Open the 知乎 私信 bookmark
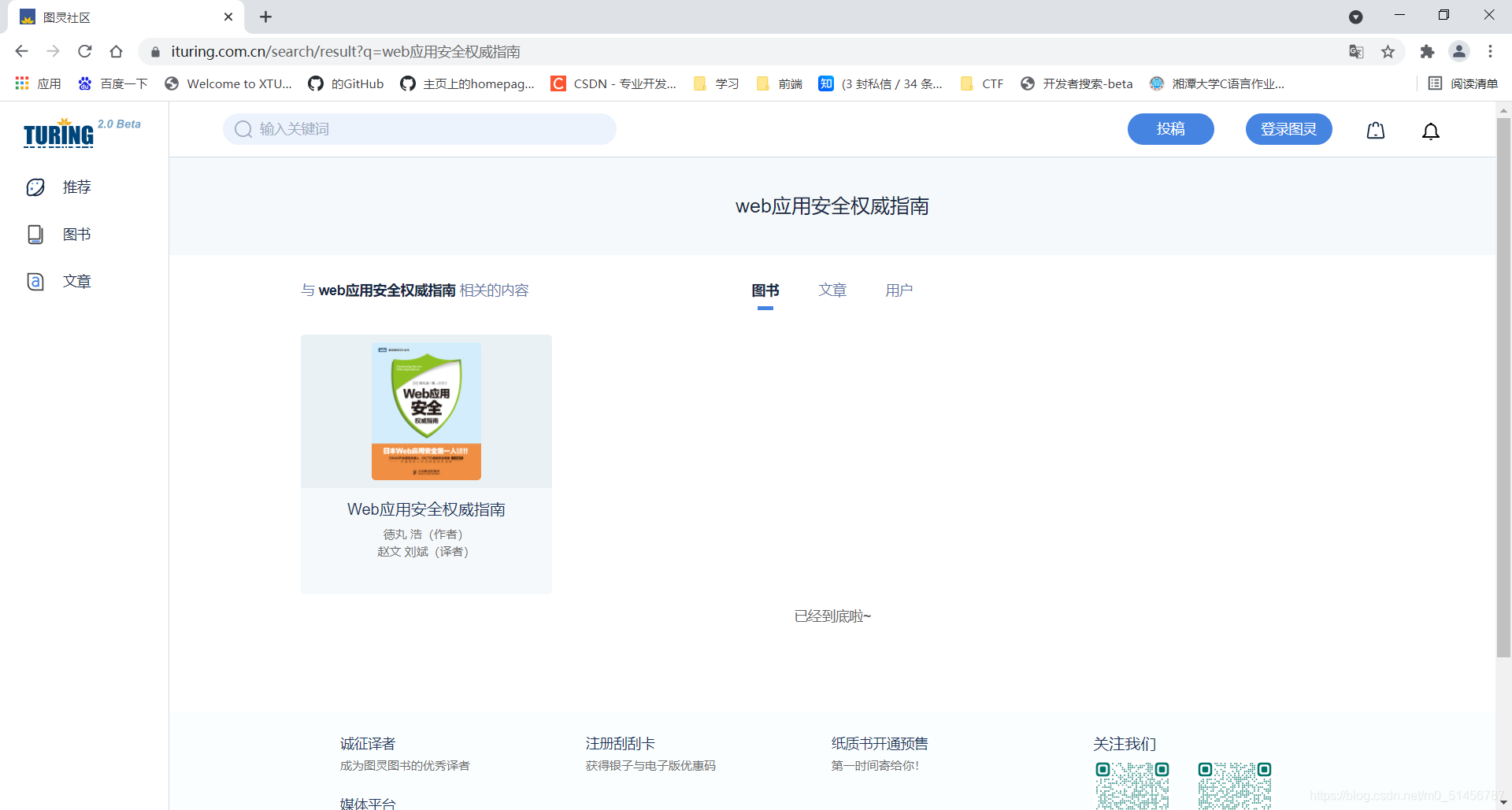Viewport: 1512px width, 810px height. point(880,83)
